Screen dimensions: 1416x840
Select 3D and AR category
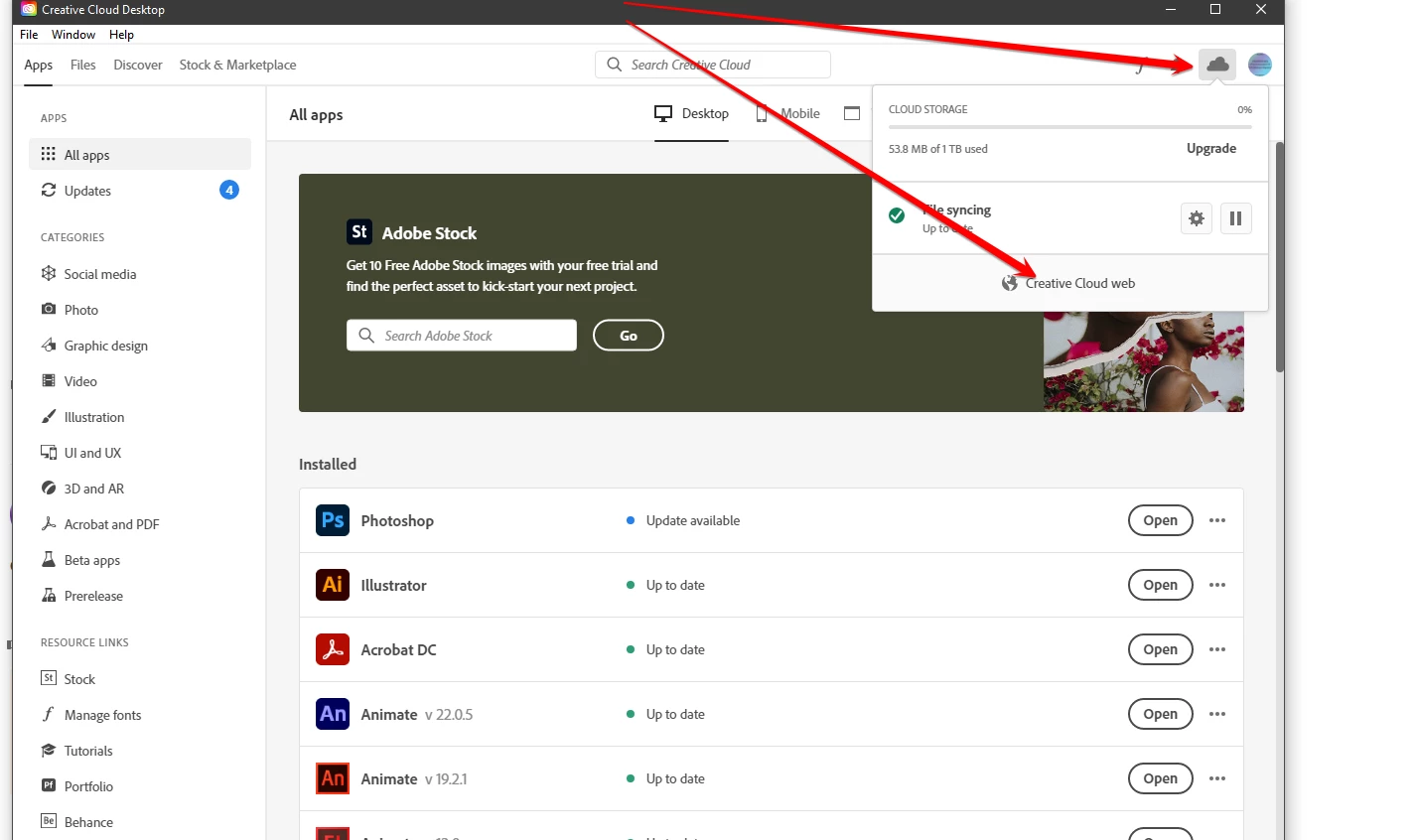coord(140,489)
